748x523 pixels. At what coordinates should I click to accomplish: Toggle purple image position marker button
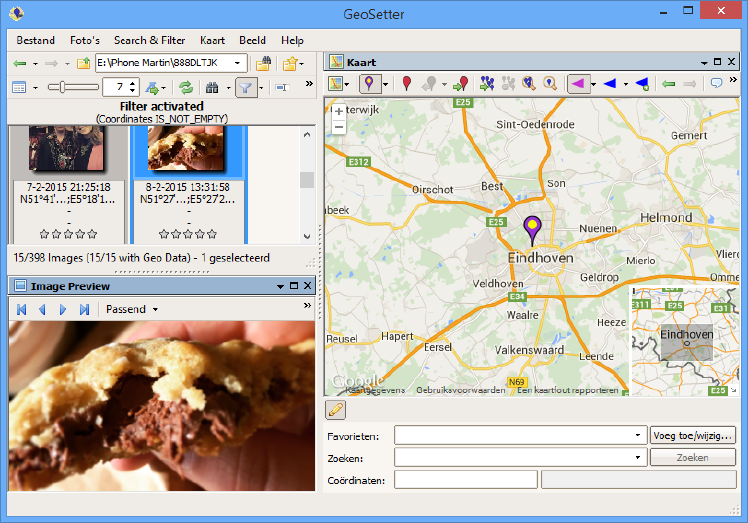click(x=369, y=84)
